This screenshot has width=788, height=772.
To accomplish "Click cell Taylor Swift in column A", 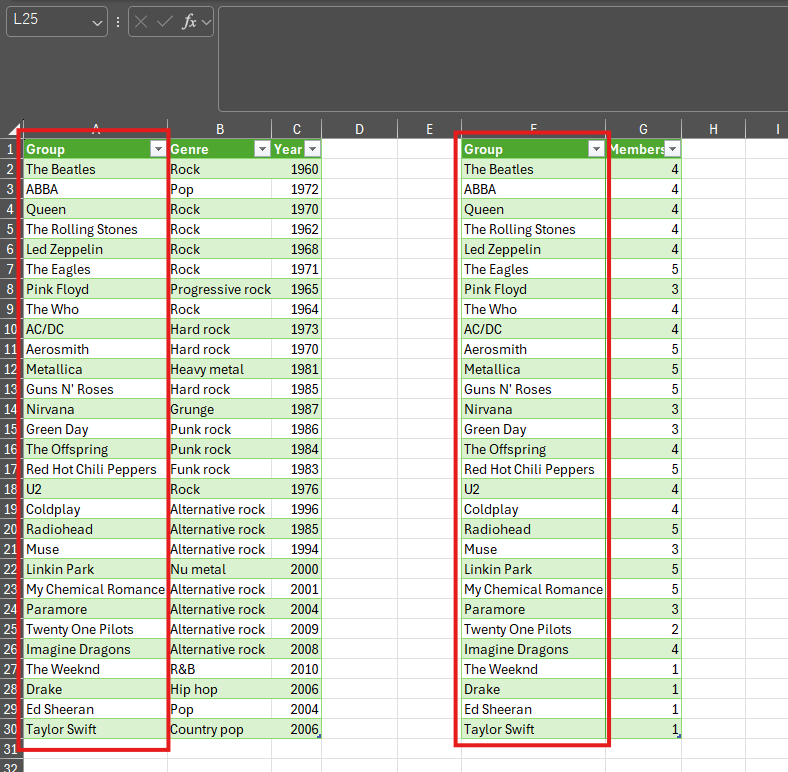I will tap(95, 729).
